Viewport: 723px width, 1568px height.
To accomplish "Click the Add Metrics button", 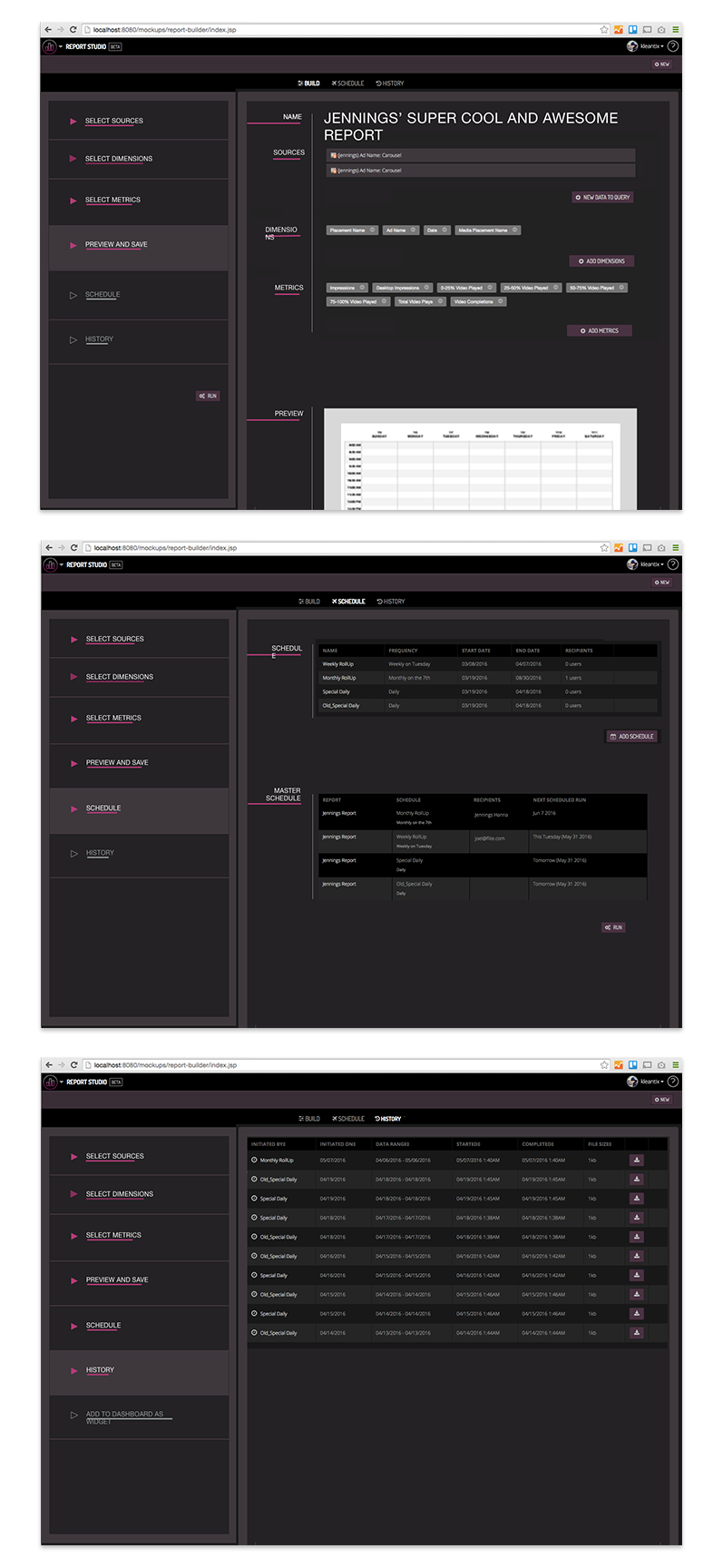I will (600, 331).
